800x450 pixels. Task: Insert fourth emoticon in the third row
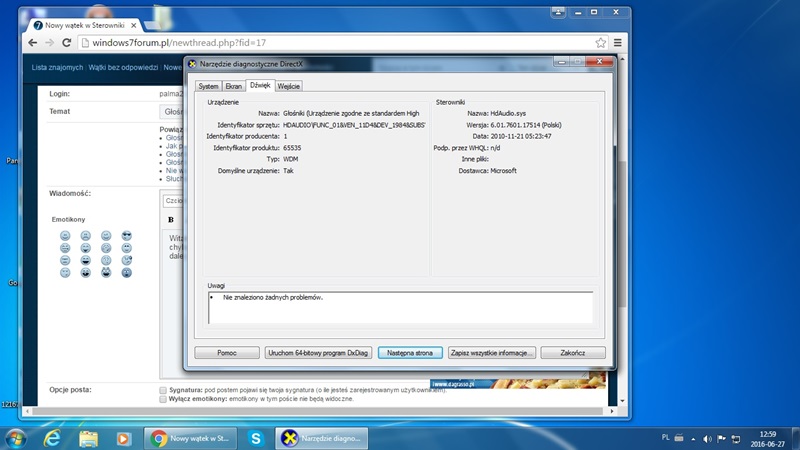pyautogui.click(x=127, y=260)
